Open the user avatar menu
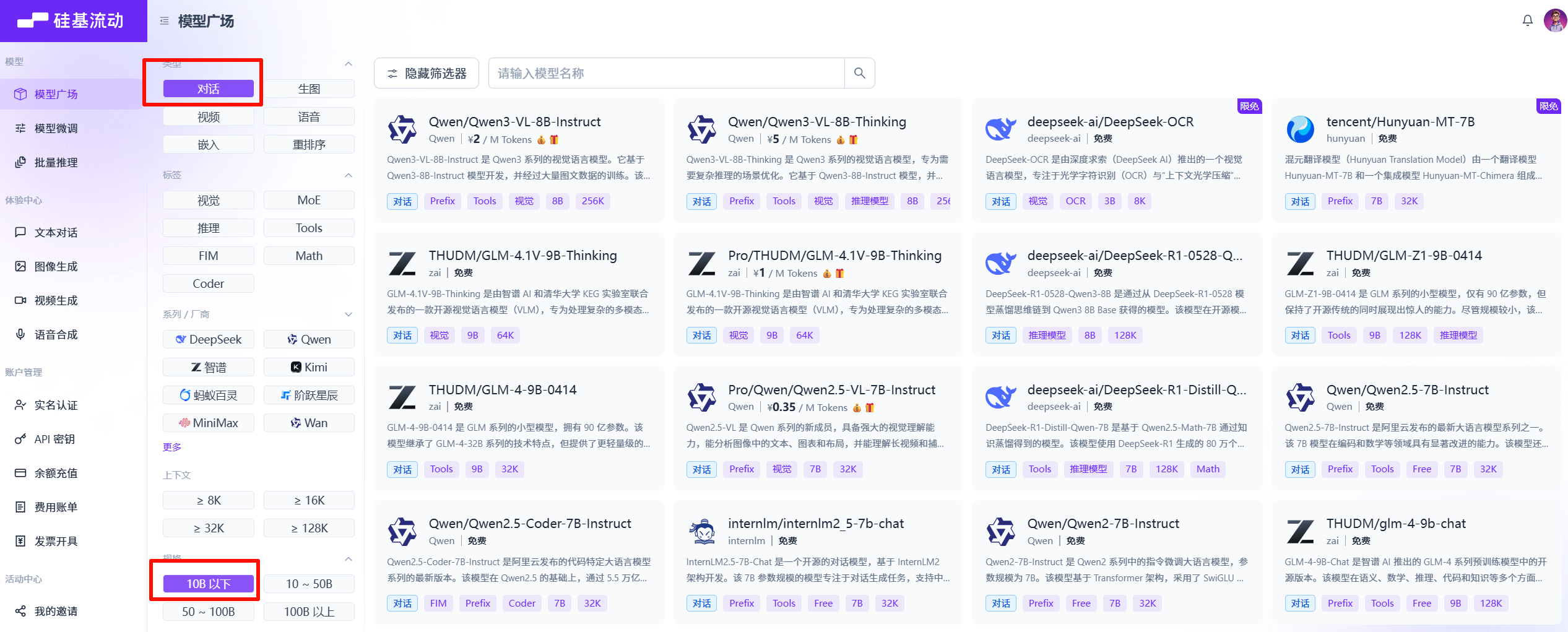 pos(1554,20)
